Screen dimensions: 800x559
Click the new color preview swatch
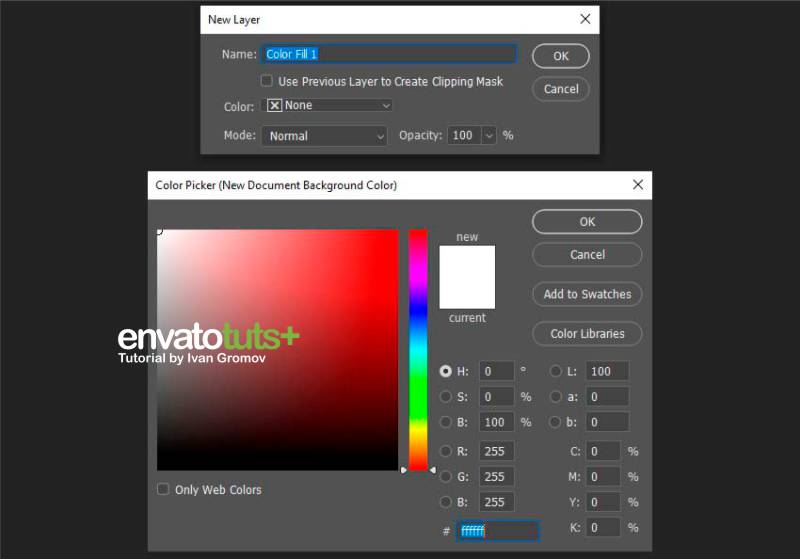click(x=467, y=261)
